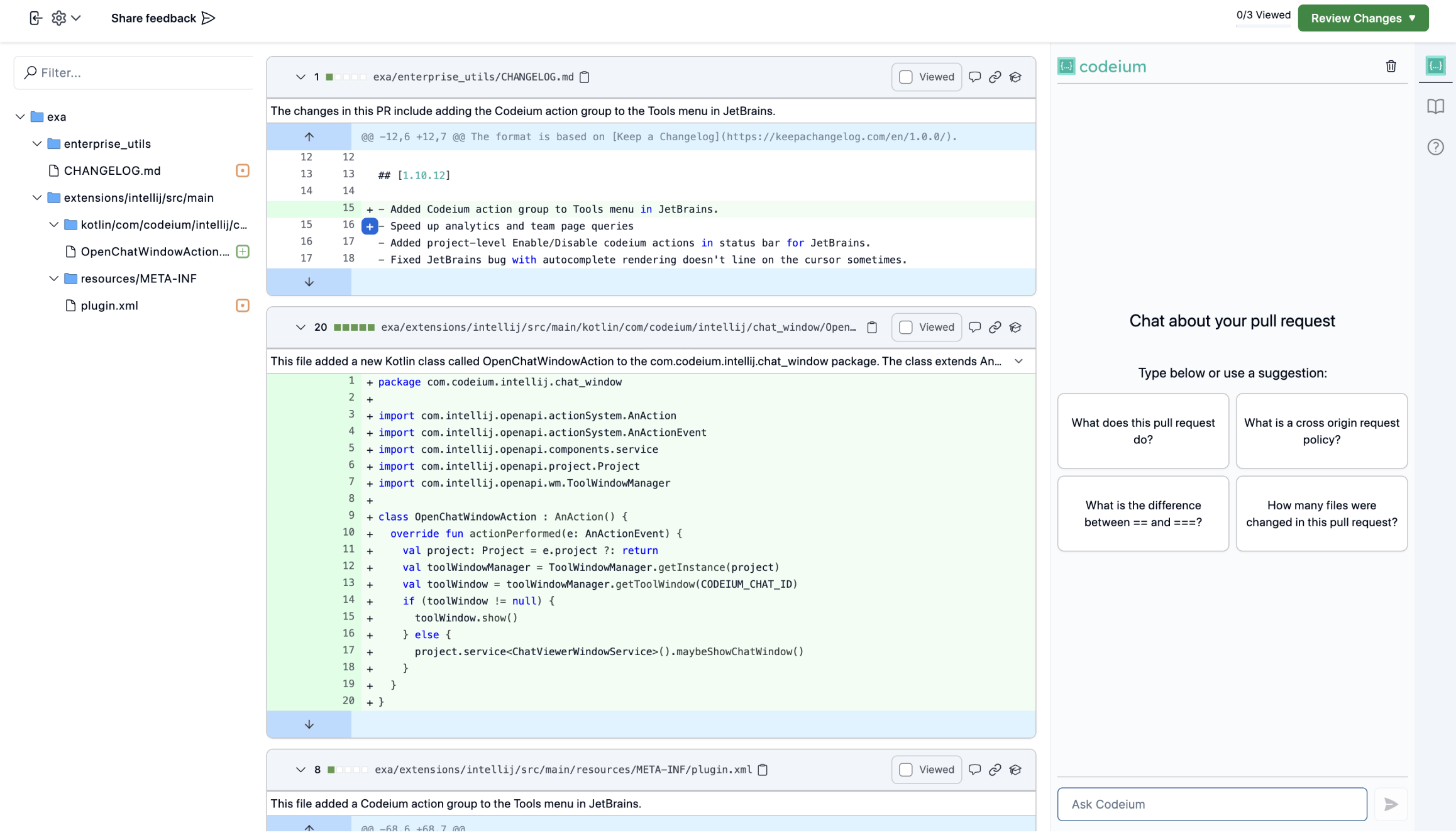Expand lines above in CHANGELOG.md diff
The height and width of the screenshot is (835, 1456).
(x=309, y=137)
